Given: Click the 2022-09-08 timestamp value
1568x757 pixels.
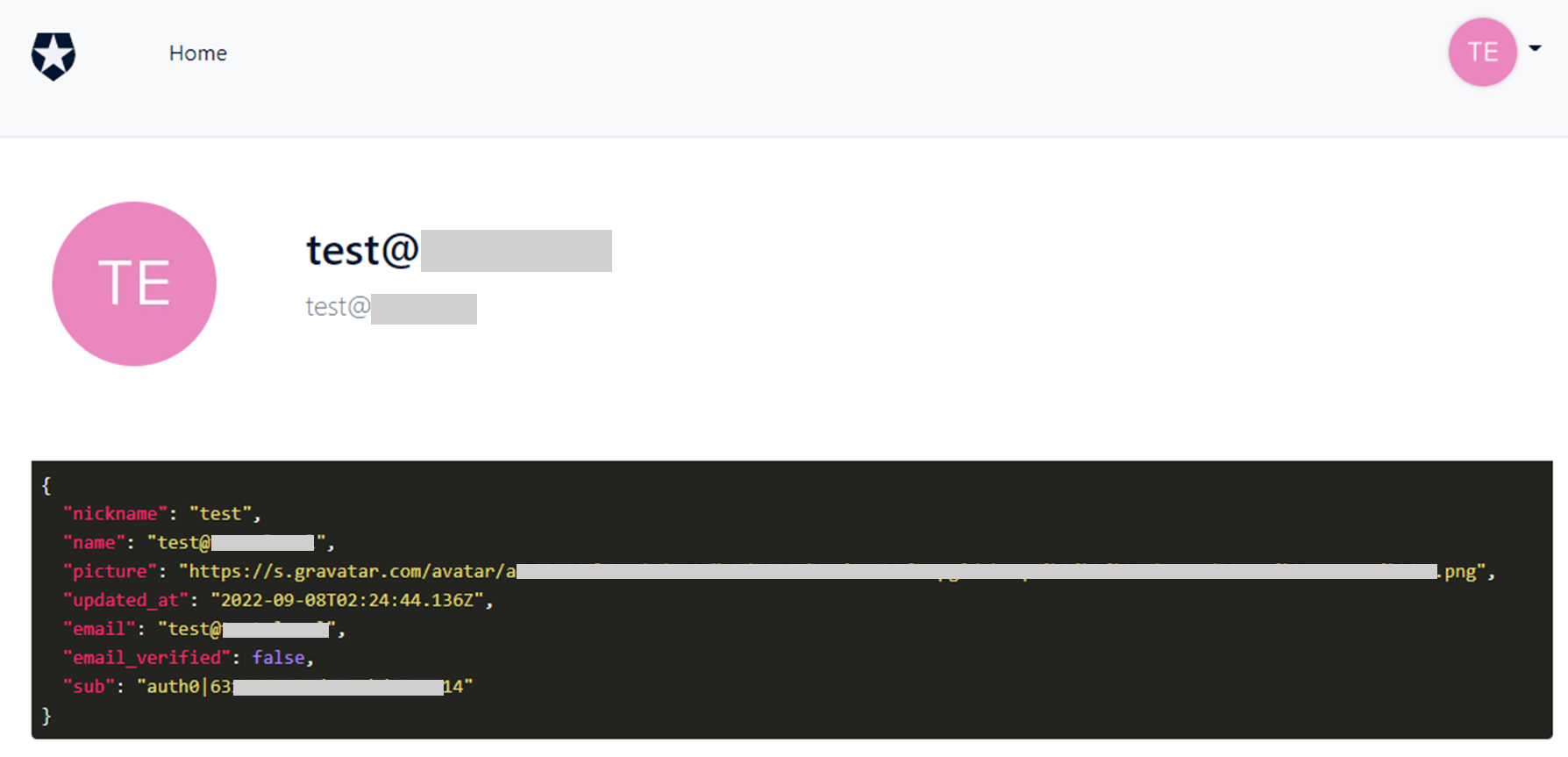Looking at the screenshot, I should [x=347, y=600].
